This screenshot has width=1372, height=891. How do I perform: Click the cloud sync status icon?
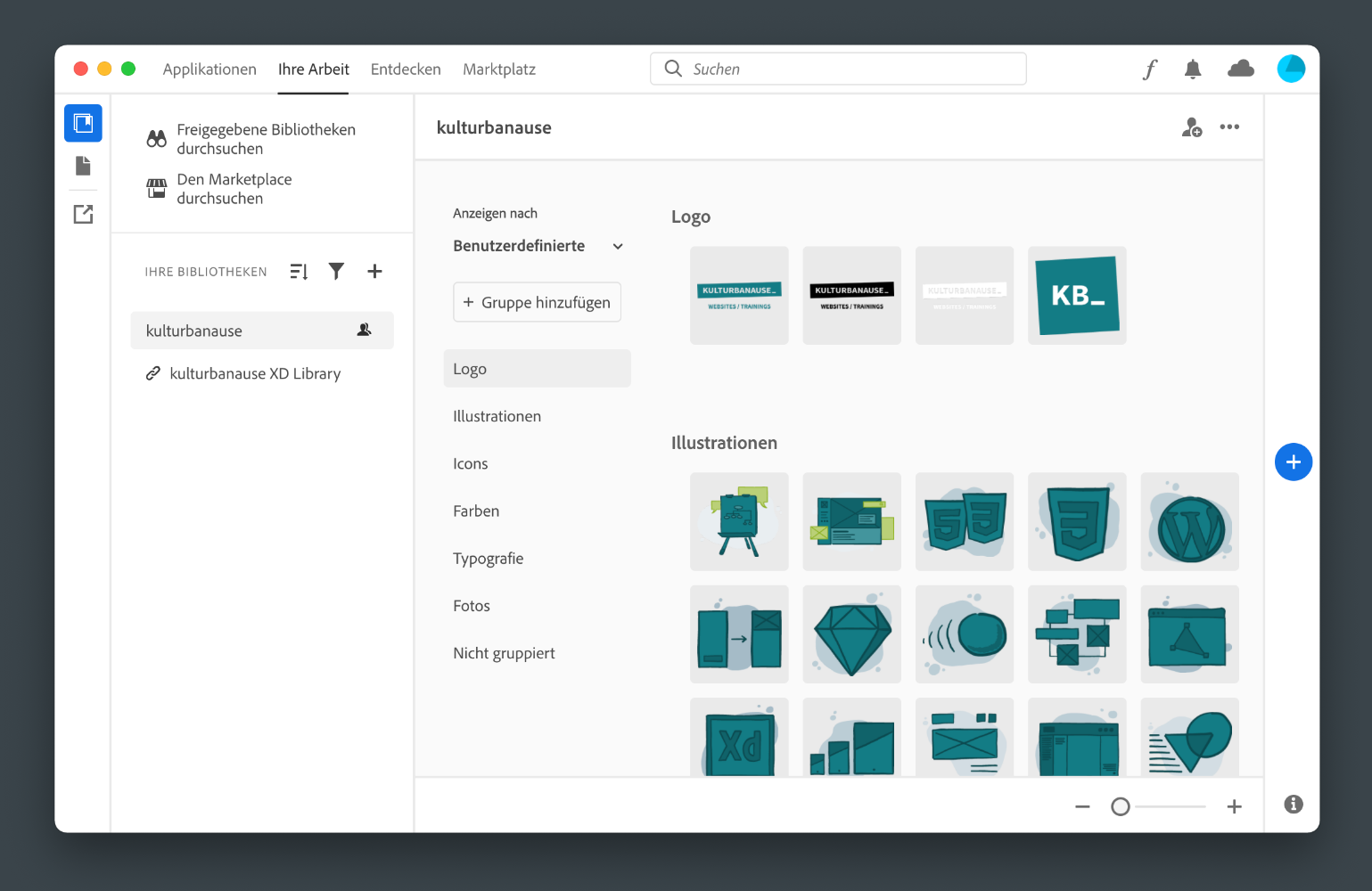pyautogui.click(x=1240, y=68)
